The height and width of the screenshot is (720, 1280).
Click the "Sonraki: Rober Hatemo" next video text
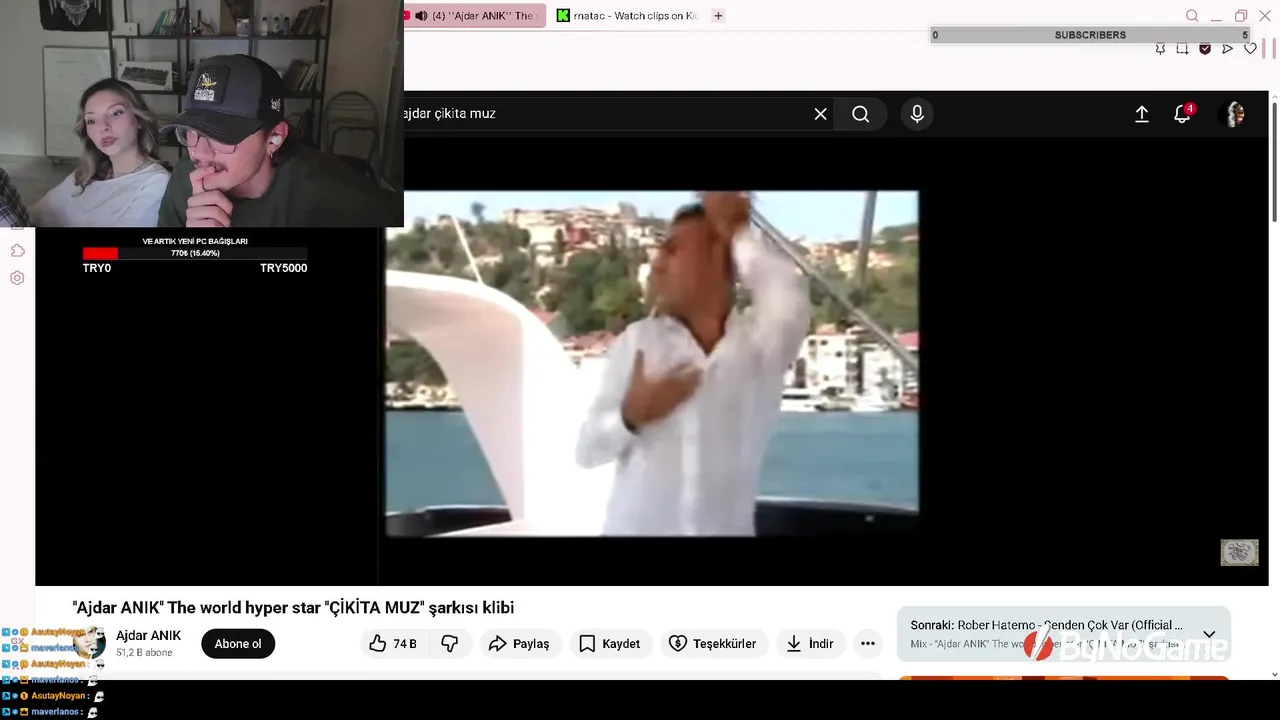click(x=1046, y=625)
